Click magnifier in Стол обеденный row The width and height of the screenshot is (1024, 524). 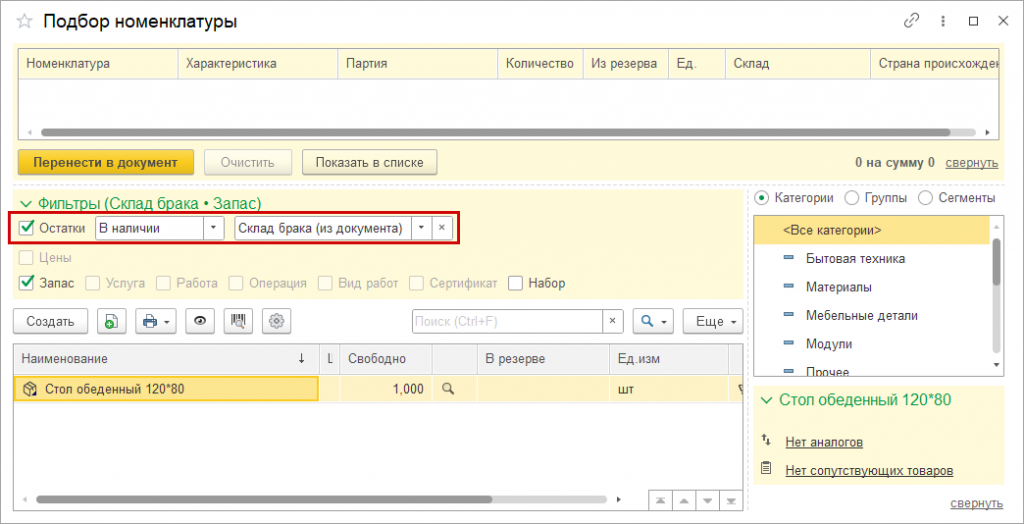(448, 389)
